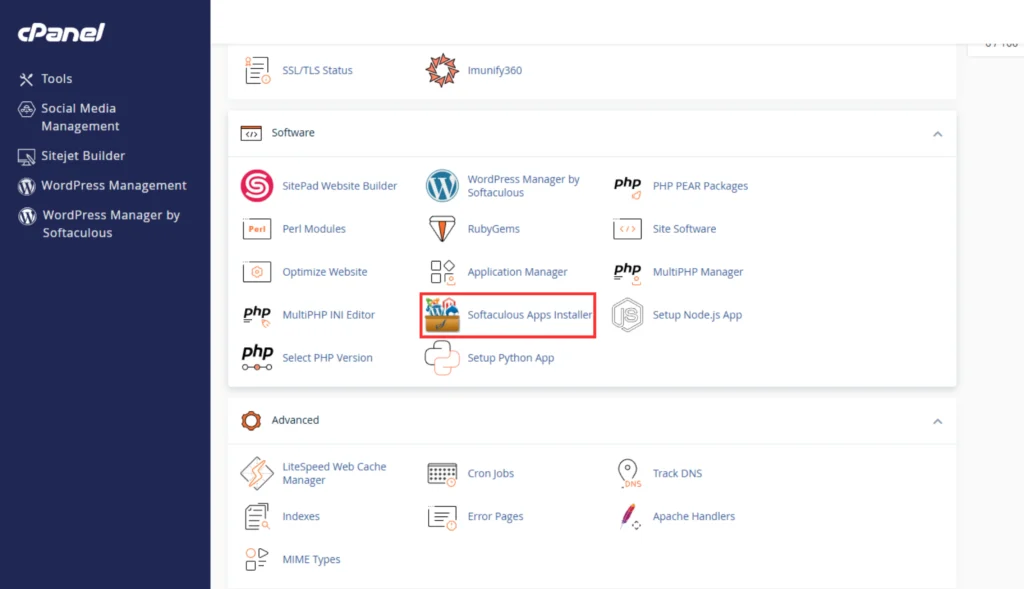Click the Setup Node.js App icon
The height and width of the screenshot is (589, 1024).
[627, 315]
